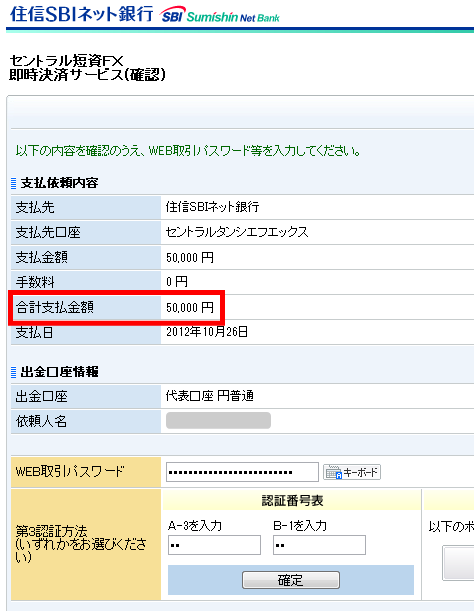Click the 支払先口座 セントラルタンシエフエックス text
Viewport: 474px width, 611px height.
click(237, 232)
